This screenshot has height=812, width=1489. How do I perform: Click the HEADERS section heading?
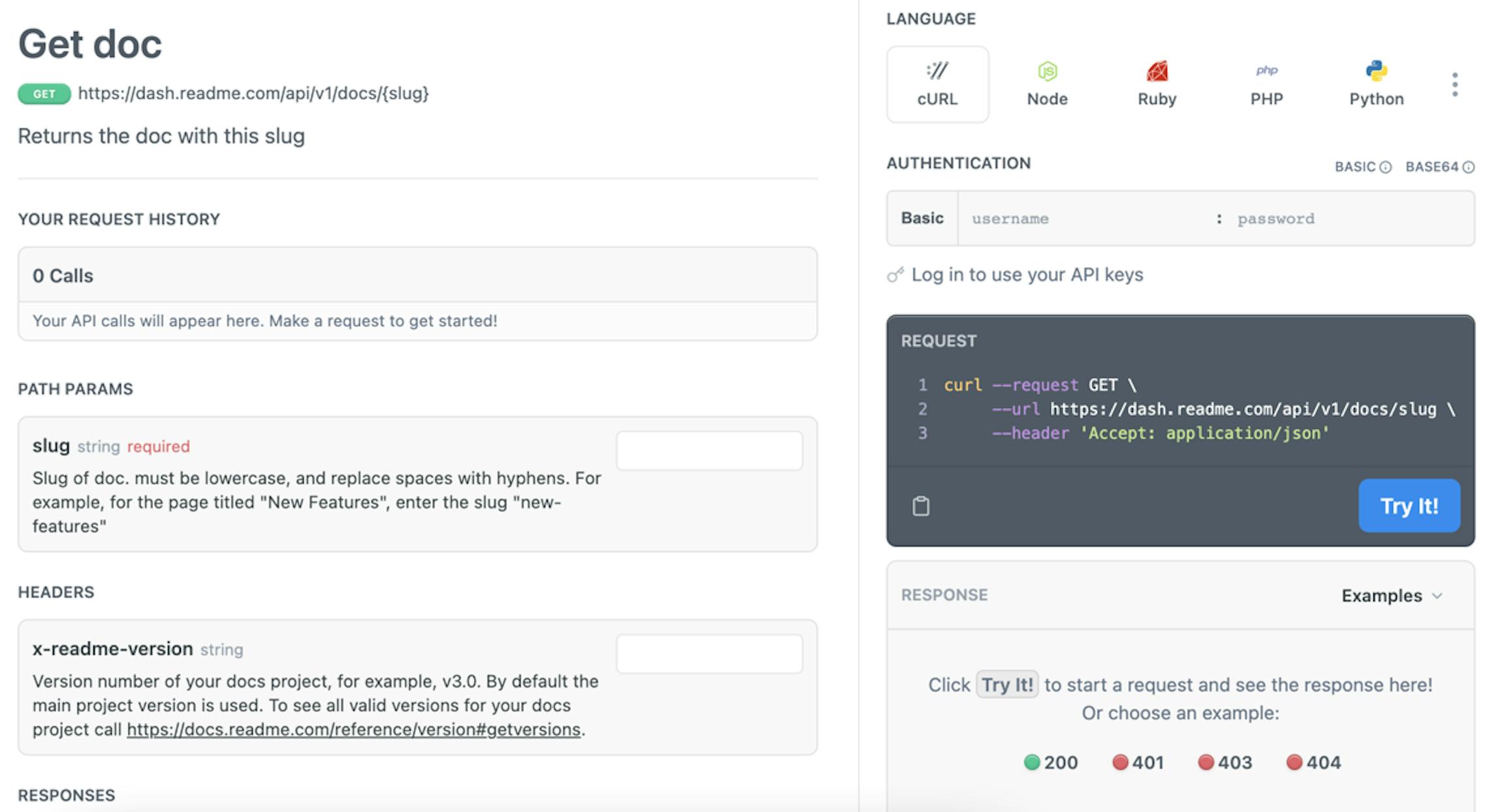tap(56, 592)
